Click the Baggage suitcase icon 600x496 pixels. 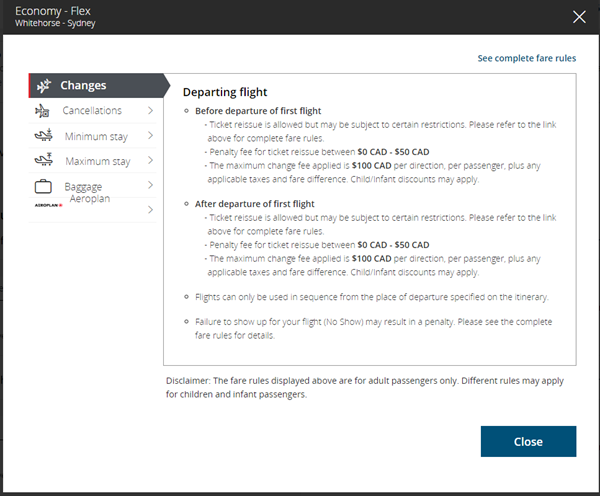(x=43, y=186)
